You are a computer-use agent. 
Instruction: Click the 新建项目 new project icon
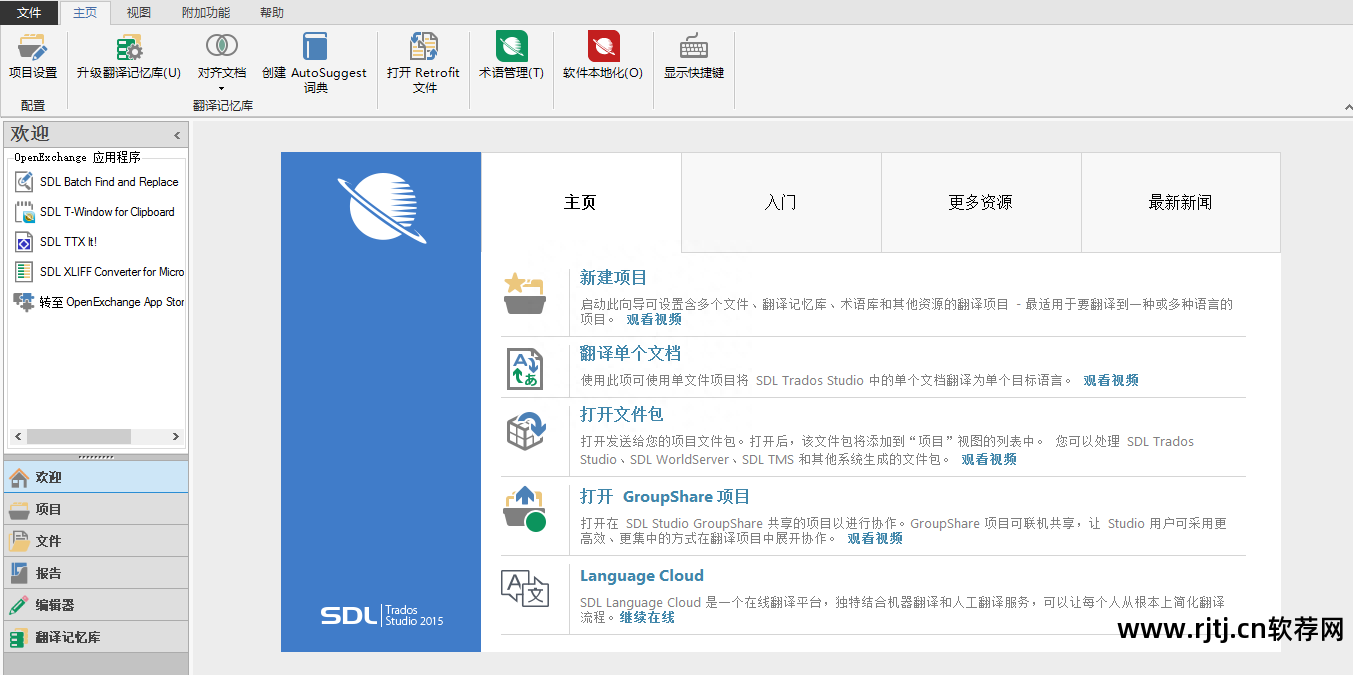tap(524, 292)
